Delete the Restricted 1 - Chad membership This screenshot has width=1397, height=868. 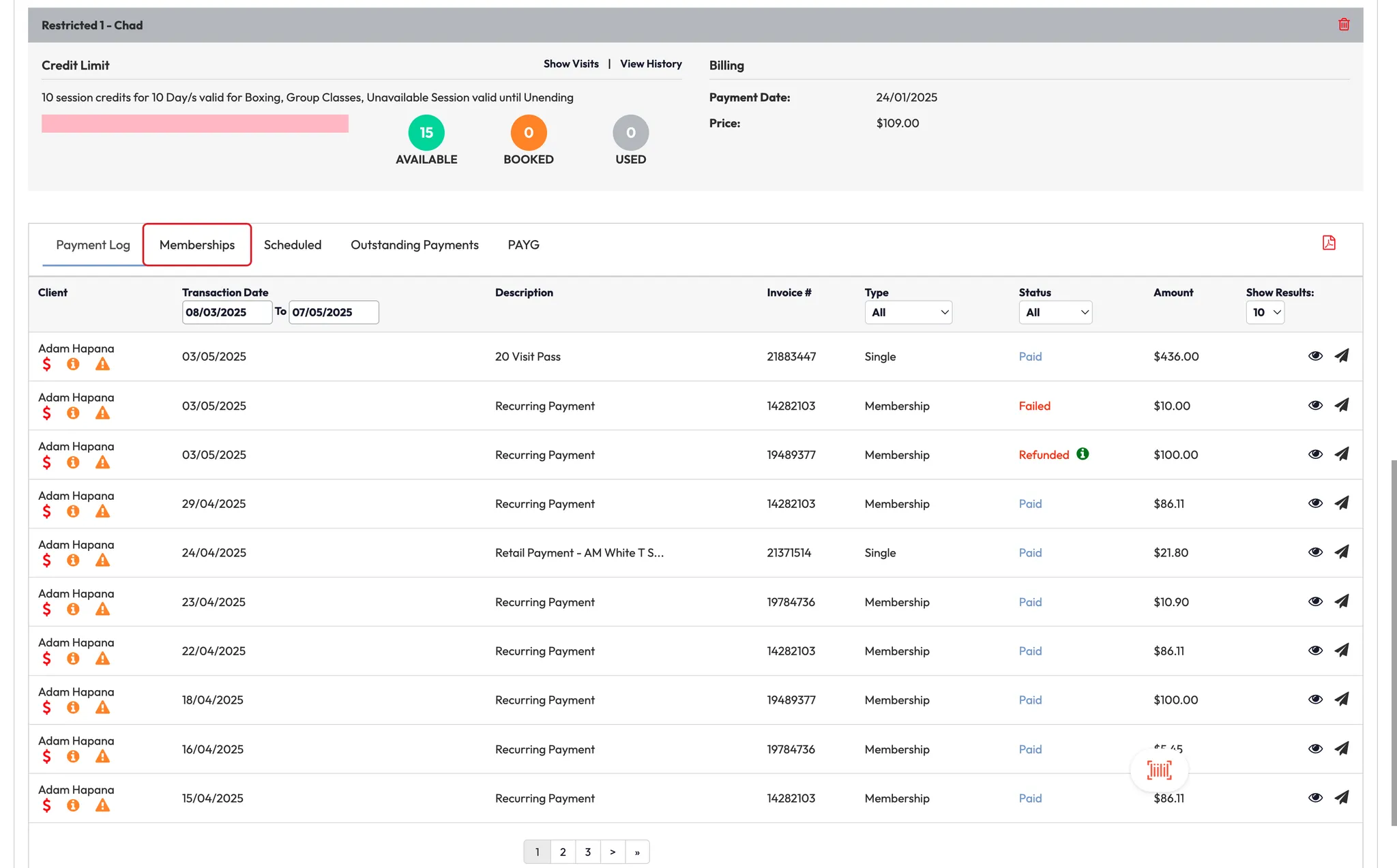pos(1344,25)
